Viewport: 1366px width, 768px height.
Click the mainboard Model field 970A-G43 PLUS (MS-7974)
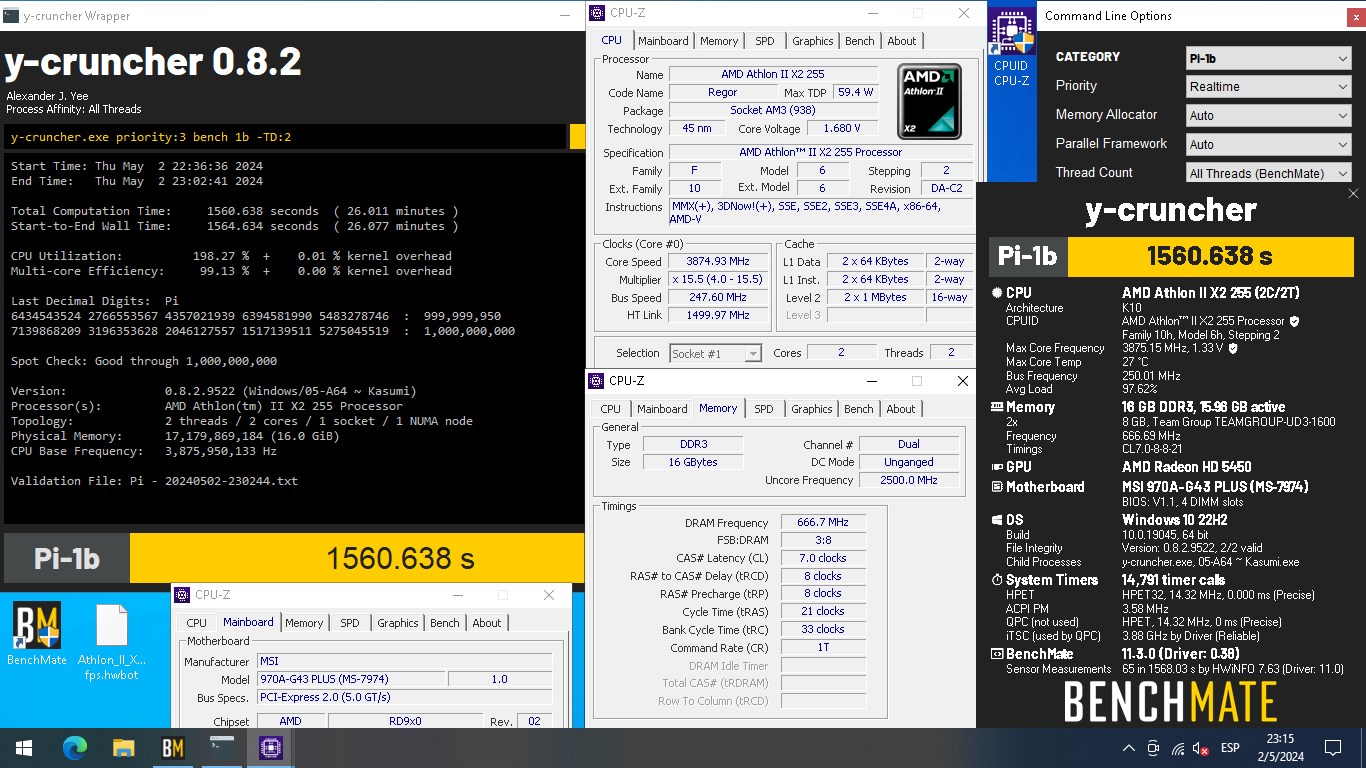point(350,679)
